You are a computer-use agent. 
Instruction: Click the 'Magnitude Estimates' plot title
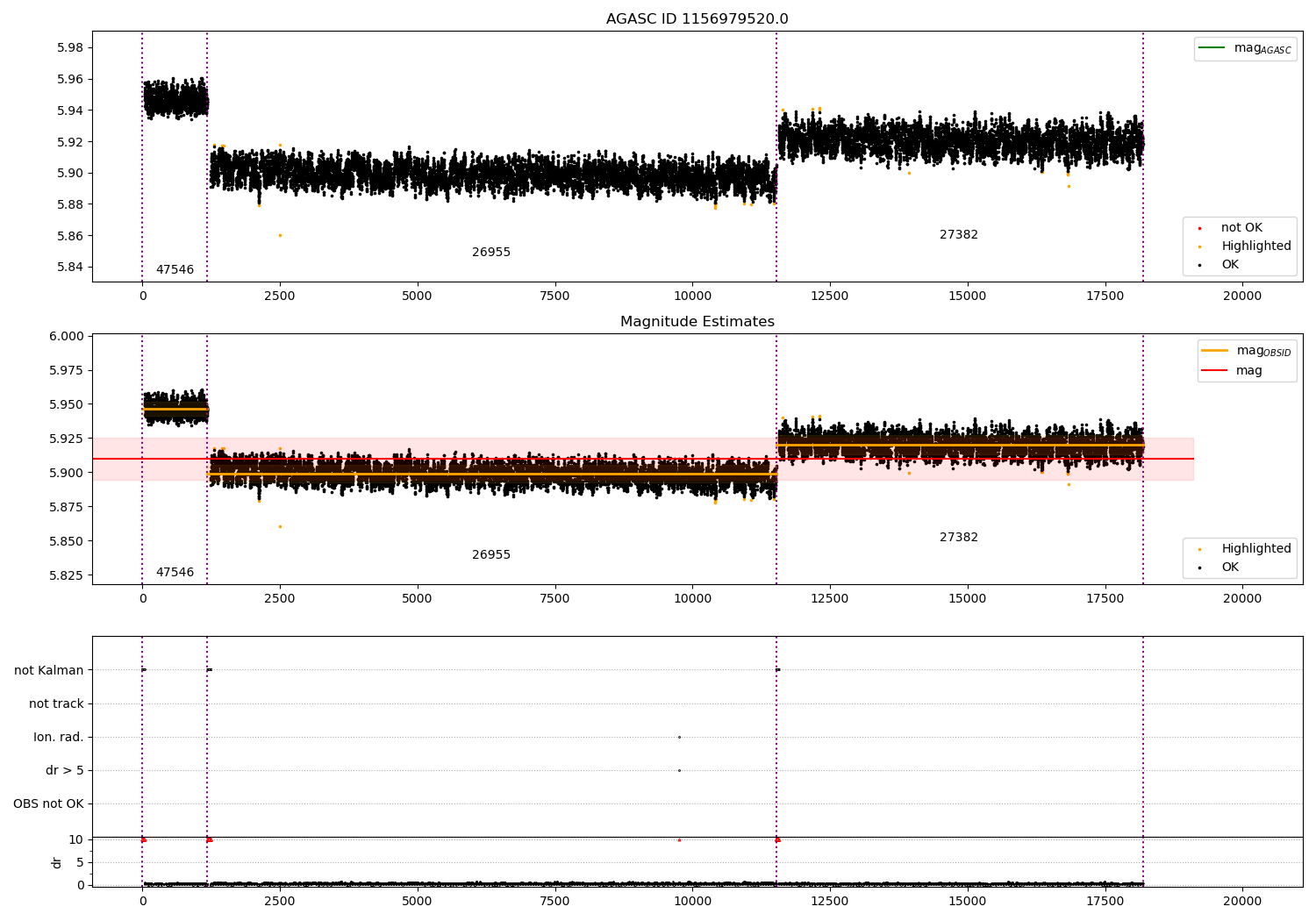(x=697, y=322)
